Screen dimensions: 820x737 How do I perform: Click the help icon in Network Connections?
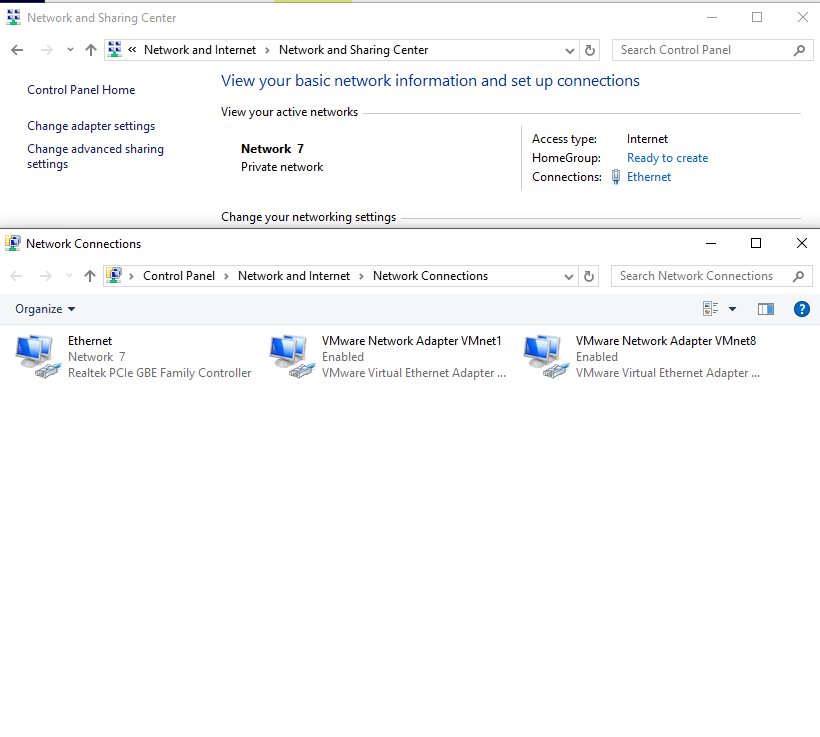point(801,309)
